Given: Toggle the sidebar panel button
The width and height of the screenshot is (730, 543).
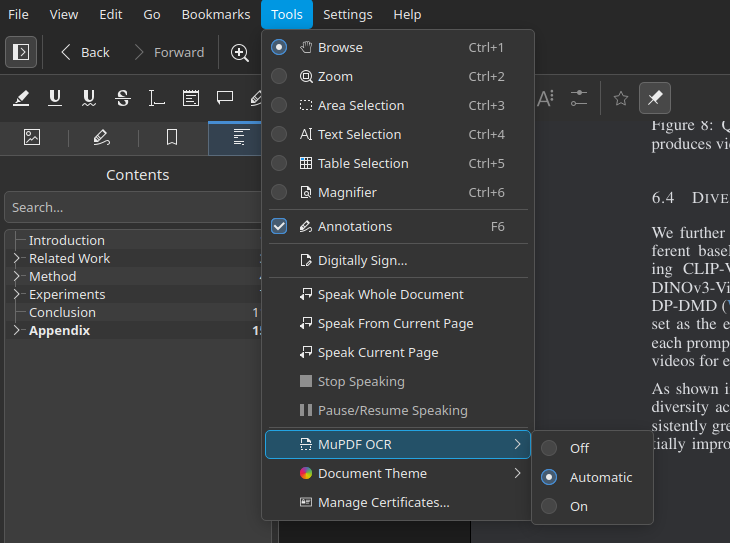Looking at the screenshot, I should pos(21,52).
